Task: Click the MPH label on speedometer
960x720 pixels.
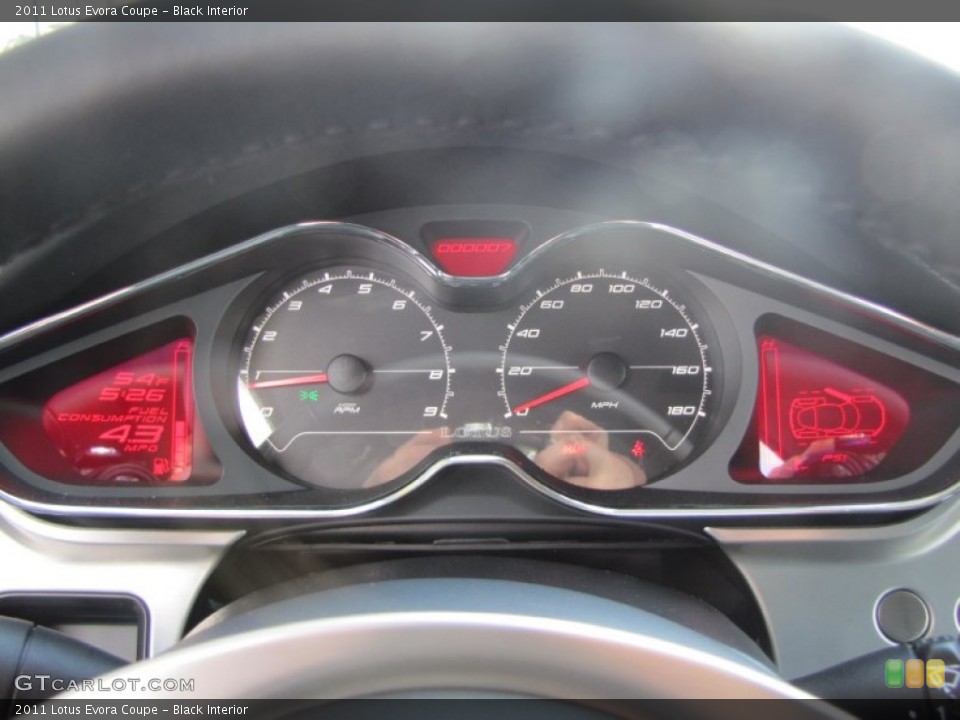Action: [604, 405]
